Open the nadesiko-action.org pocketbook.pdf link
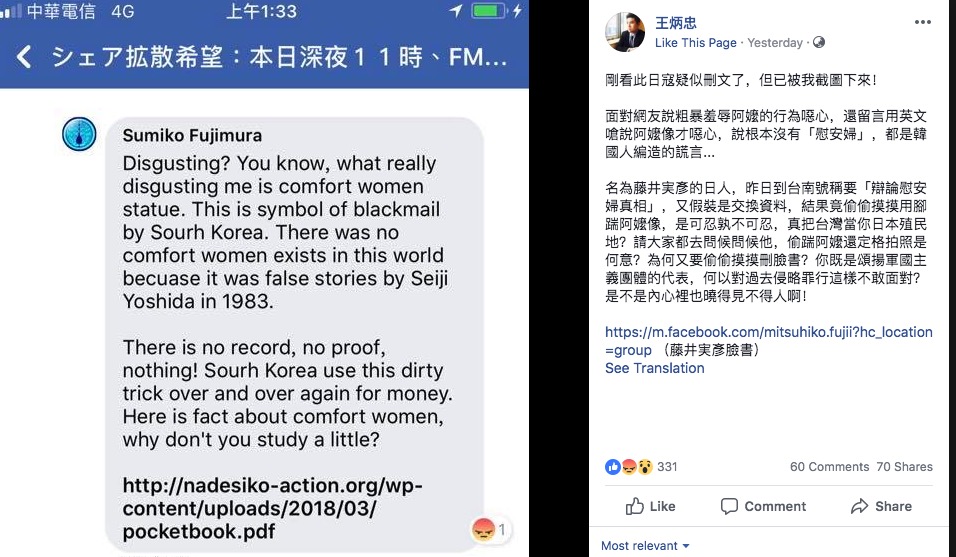Image resolution: width=956 pixels, height=557 pixels. point(273,508)
